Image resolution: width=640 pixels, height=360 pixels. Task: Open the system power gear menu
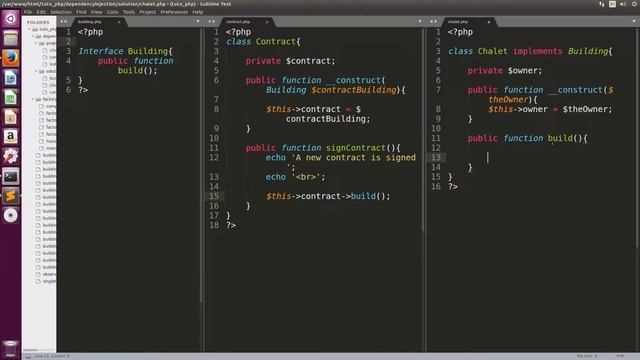(635, 4)
